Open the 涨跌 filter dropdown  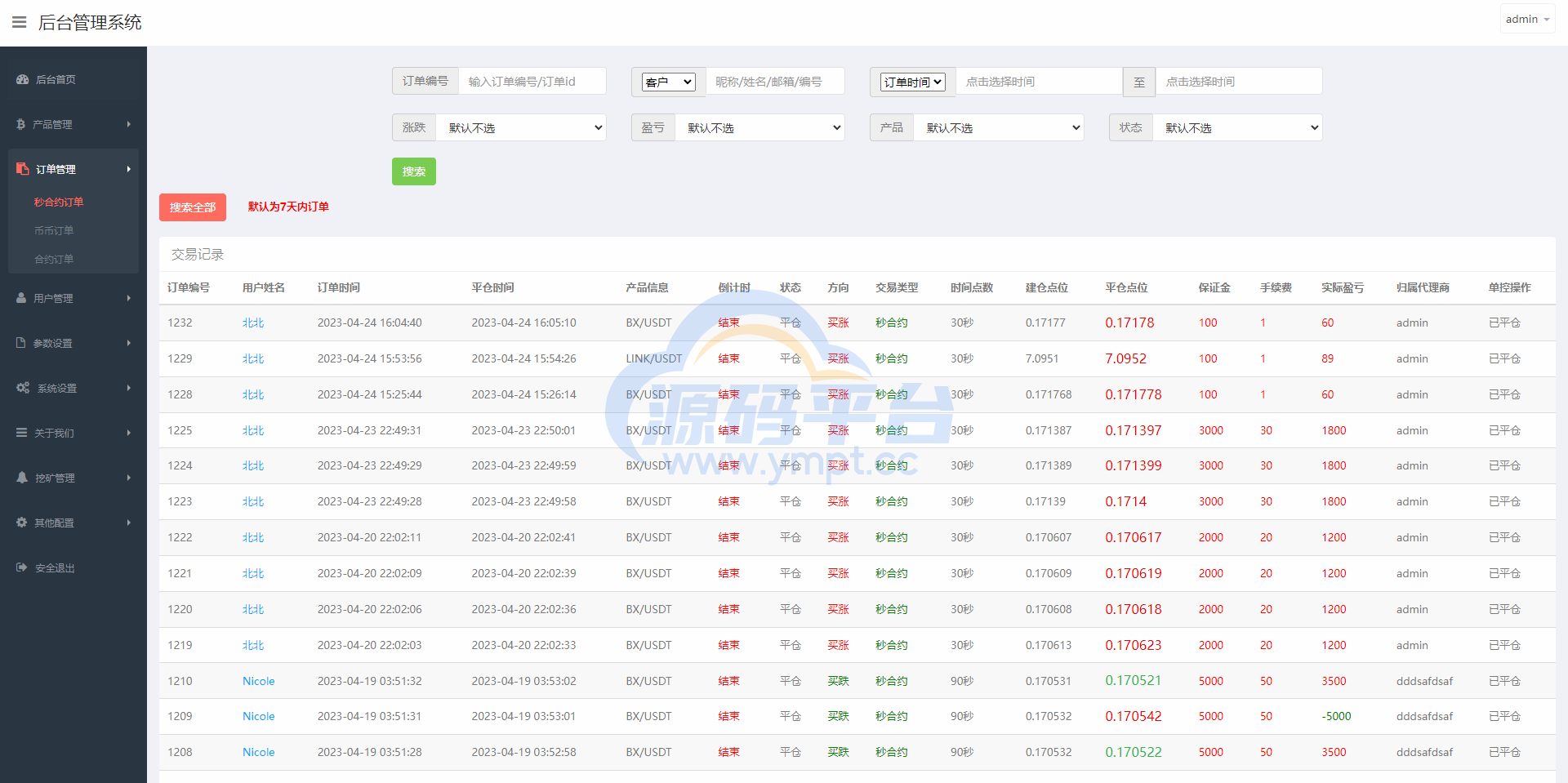point(521,127)
